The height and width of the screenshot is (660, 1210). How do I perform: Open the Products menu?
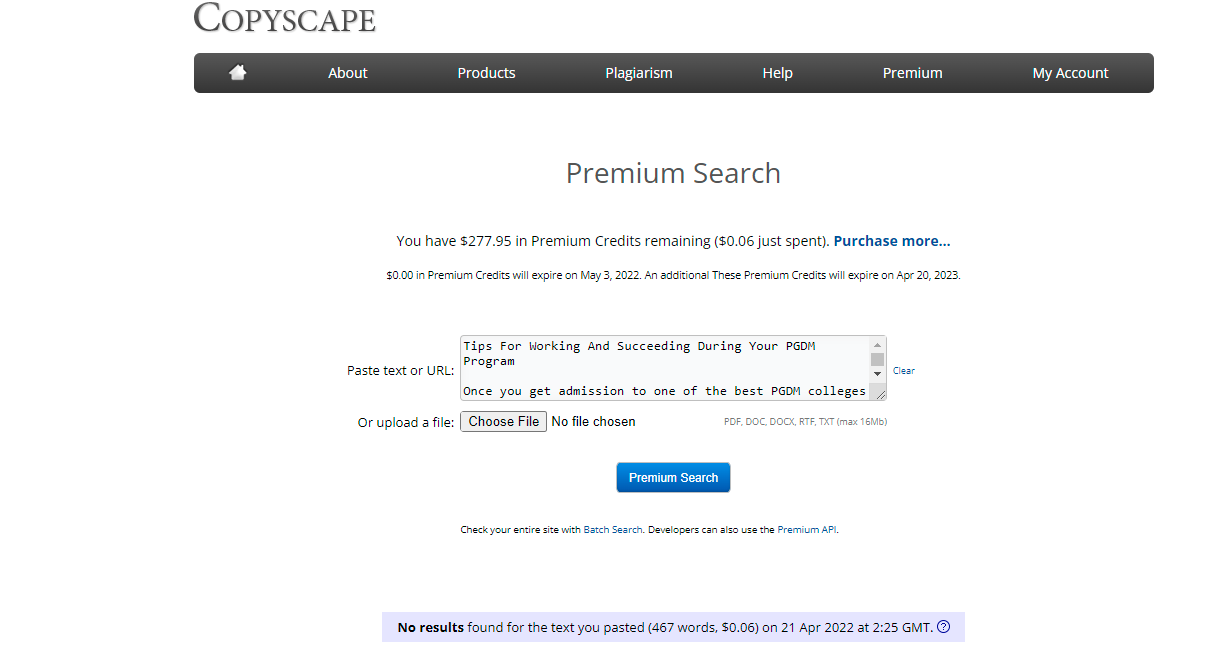click(x=486, y=73)
